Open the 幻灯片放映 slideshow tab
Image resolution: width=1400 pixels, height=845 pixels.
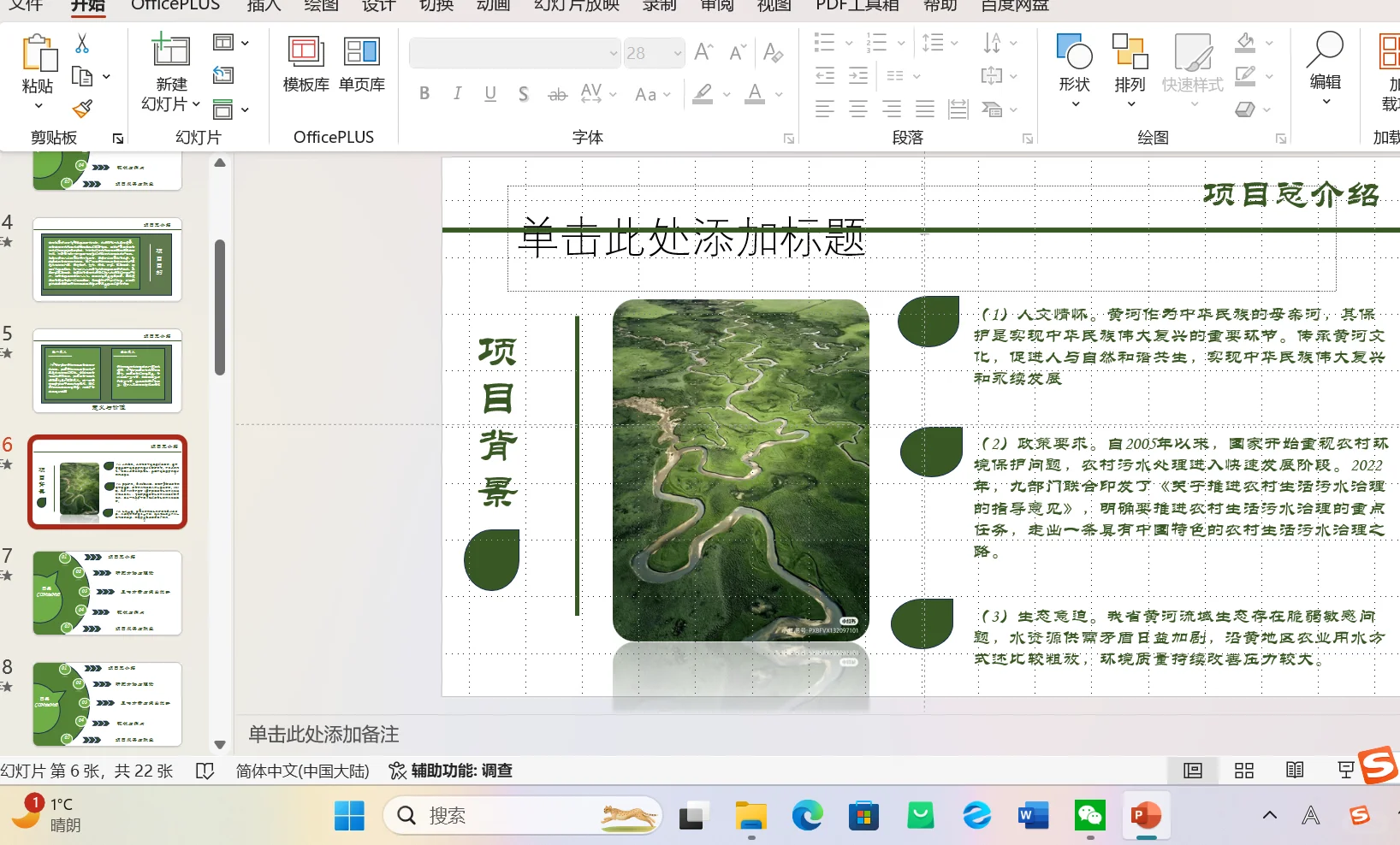576,6
